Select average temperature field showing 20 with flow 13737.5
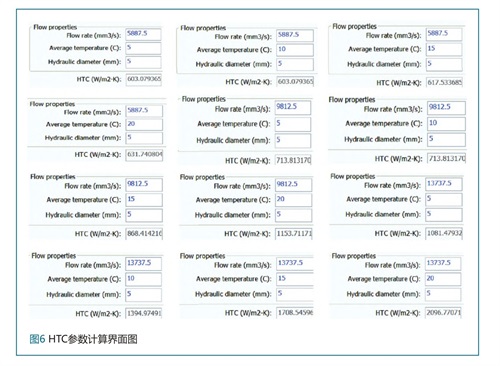The width and height of the screenshot is (500, 366). 443,279
